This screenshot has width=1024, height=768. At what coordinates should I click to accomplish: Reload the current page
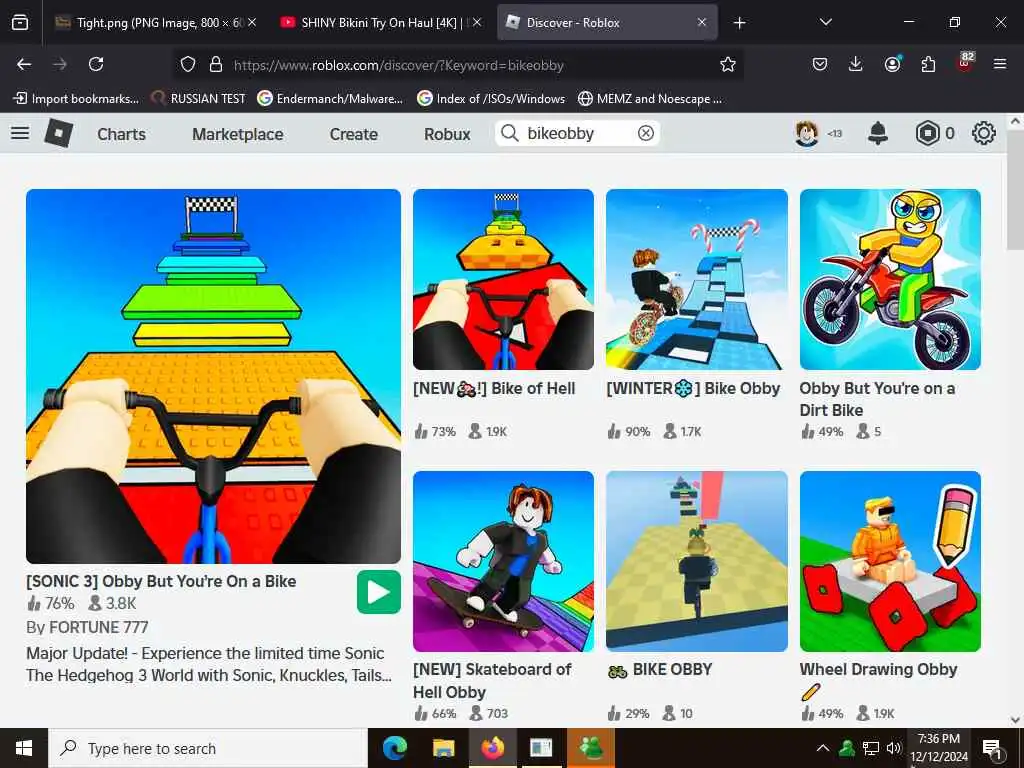(96, 64)
